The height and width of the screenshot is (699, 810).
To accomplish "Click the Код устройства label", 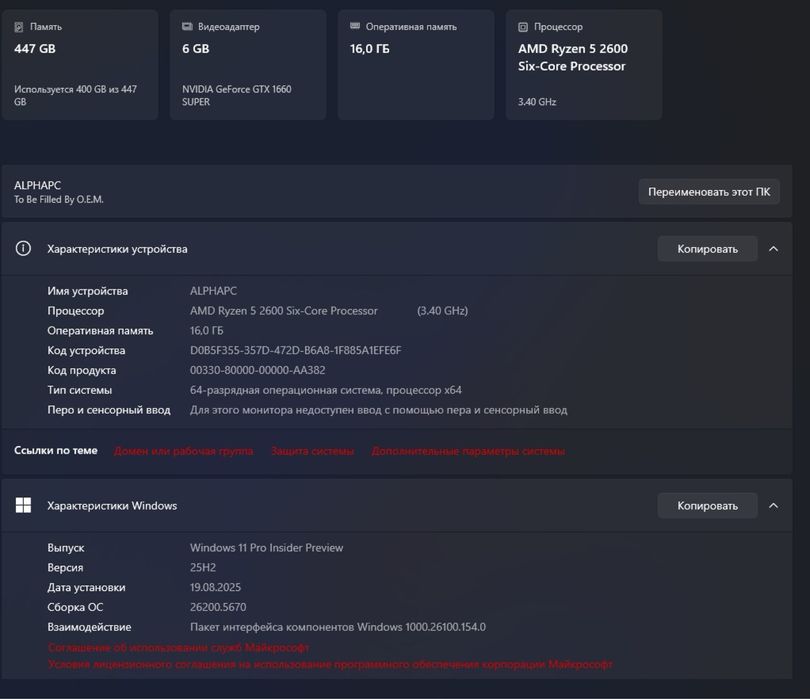I will tap(86, 350).
